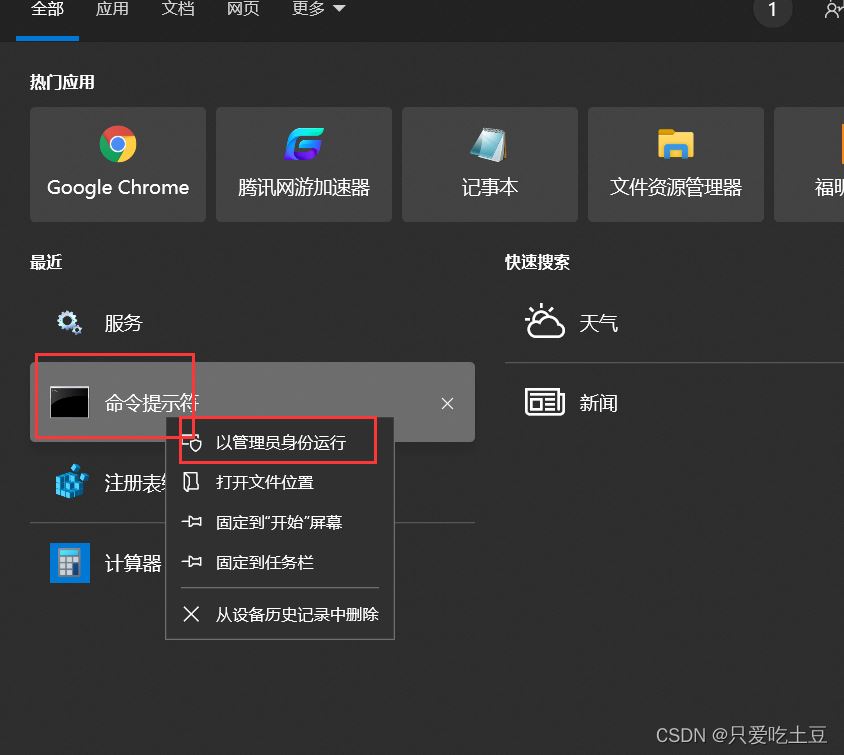The image size is (844, 755).
Task: Launch Tencent game accelerator app tile
Action: coord(304,165)
